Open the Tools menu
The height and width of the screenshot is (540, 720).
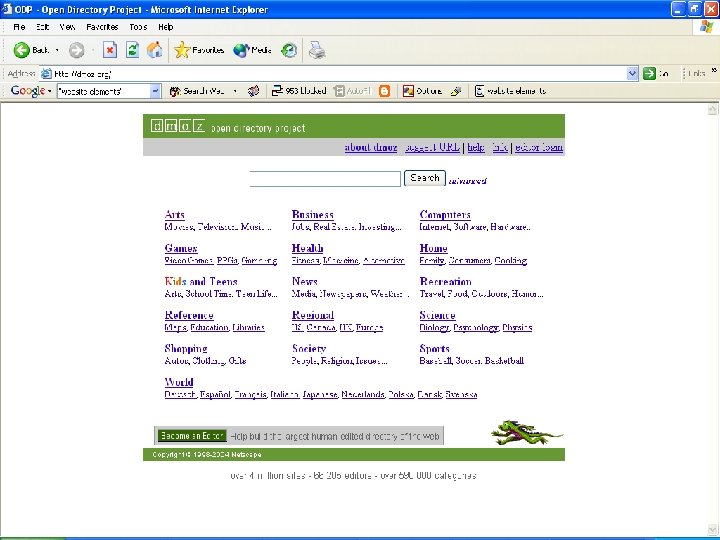(x=138, y=27)
